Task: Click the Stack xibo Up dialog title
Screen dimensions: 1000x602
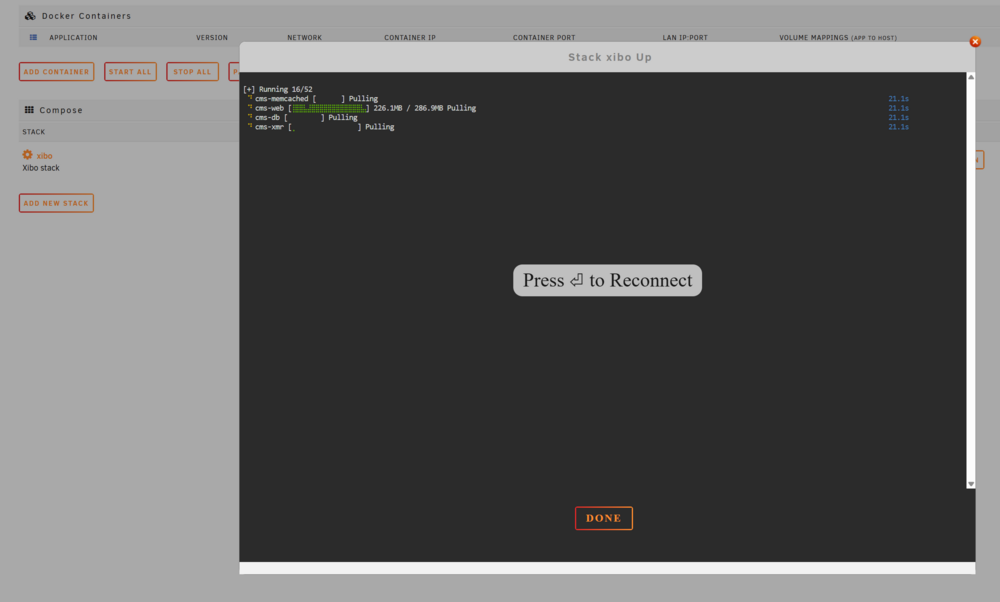Action: (610, 57)
